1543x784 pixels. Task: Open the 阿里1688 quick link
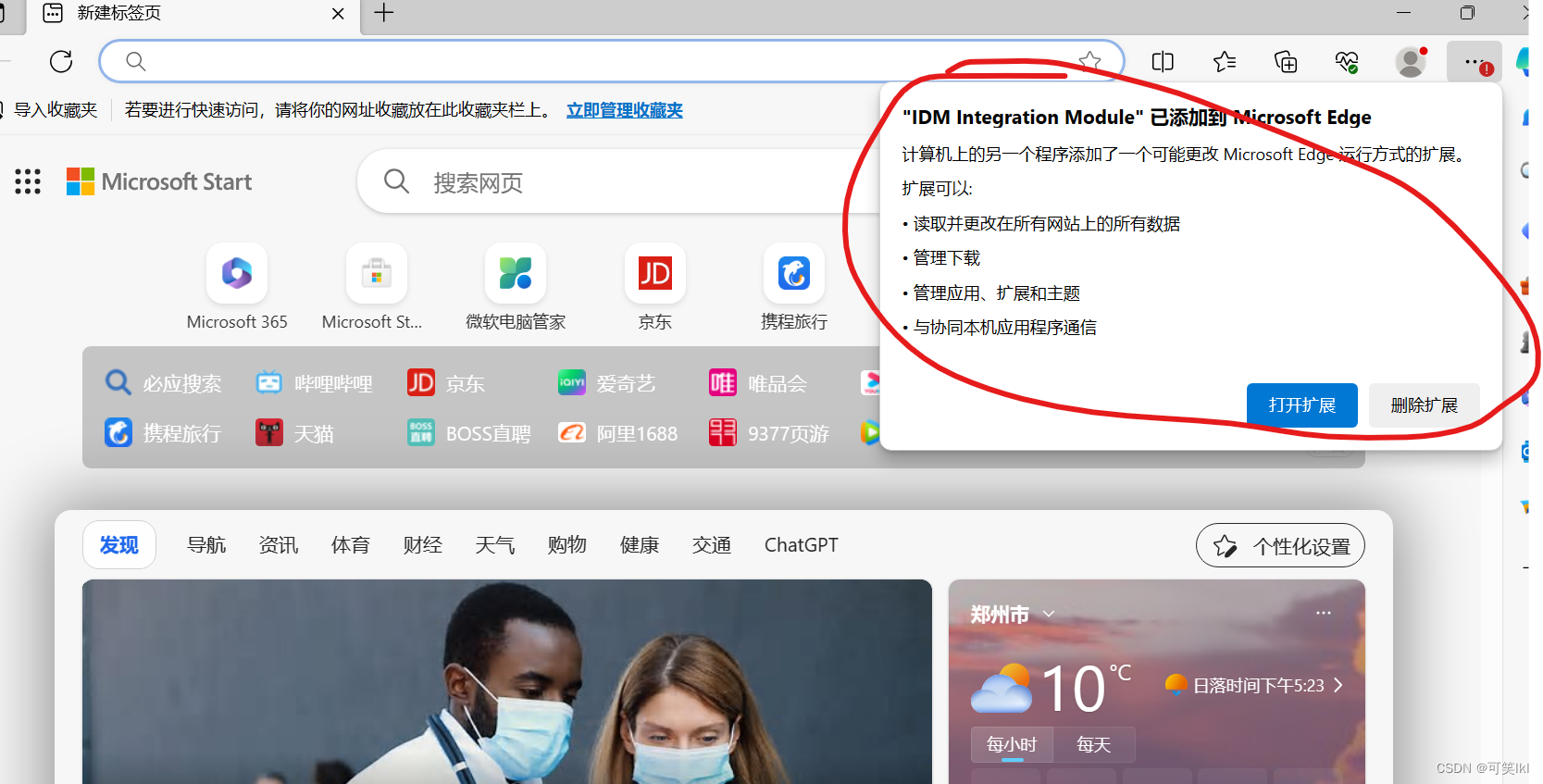click(618, 433)
